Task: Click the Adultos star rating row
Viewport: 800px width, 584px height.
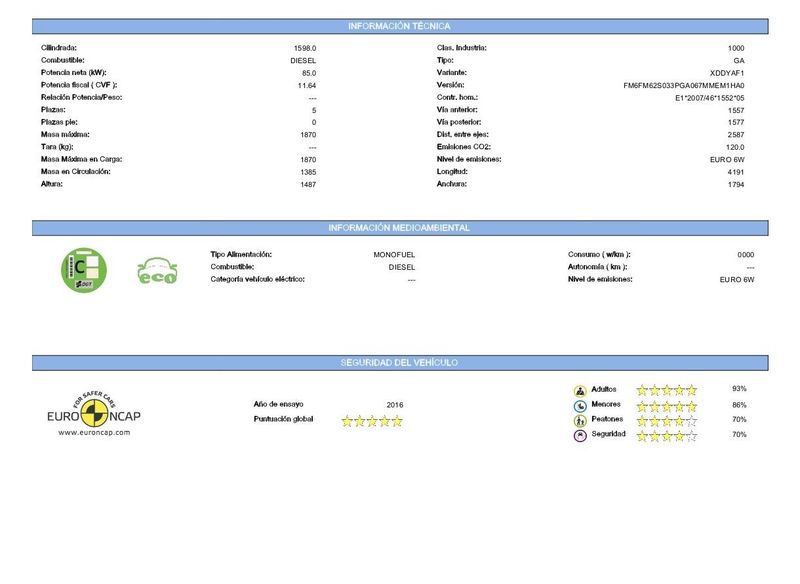Action: [x=666, y=391]
